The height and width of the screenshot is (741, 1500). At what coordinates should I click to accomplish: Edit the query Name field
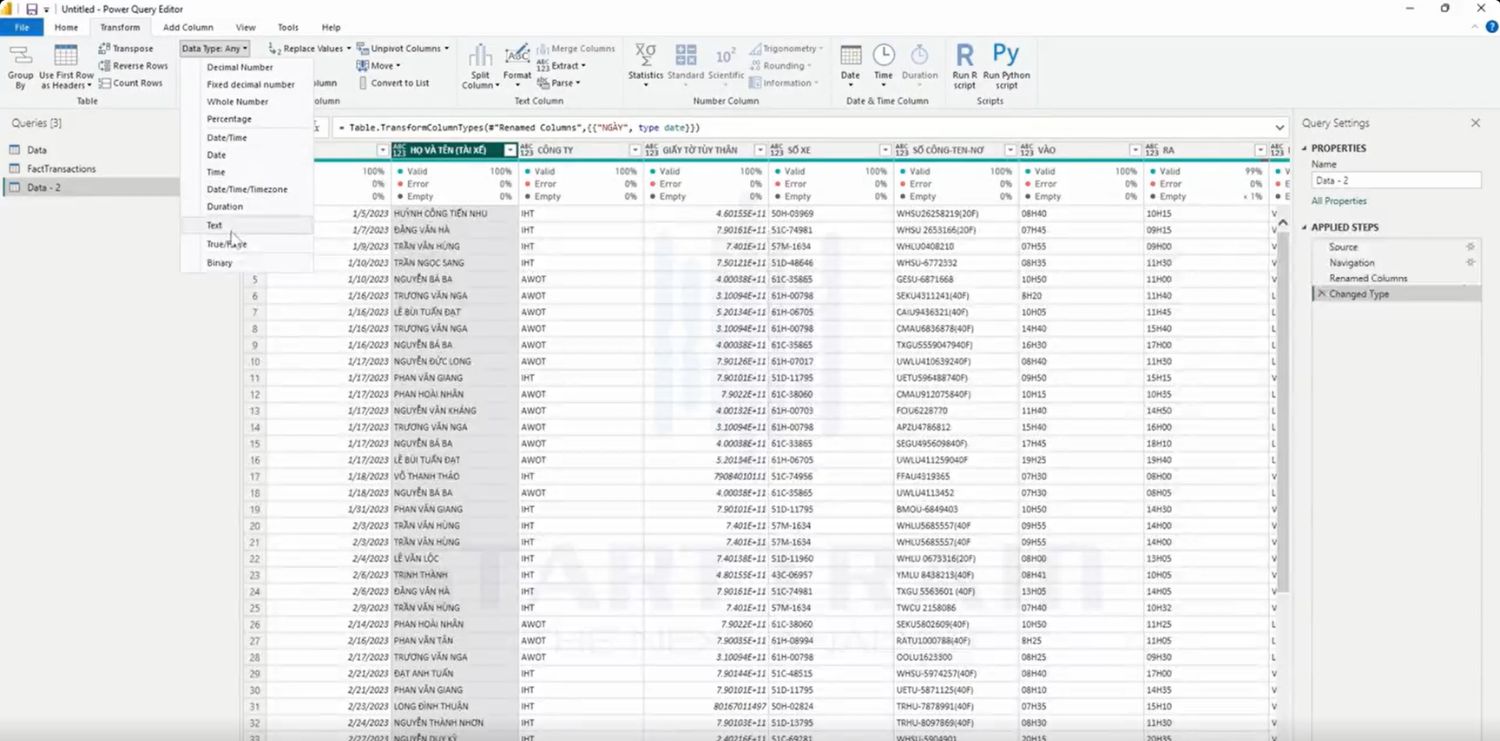(1395, 180)
